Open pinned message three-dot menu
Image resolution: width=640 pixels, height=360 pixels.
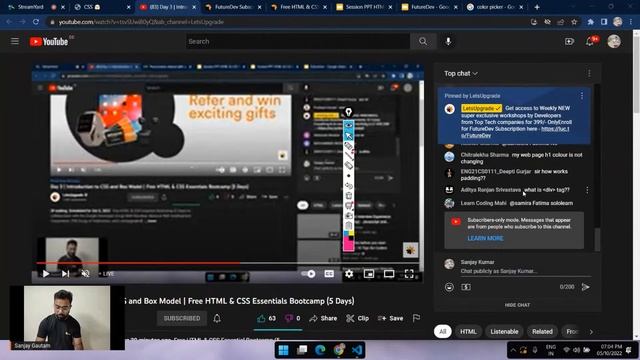point(582,96)
